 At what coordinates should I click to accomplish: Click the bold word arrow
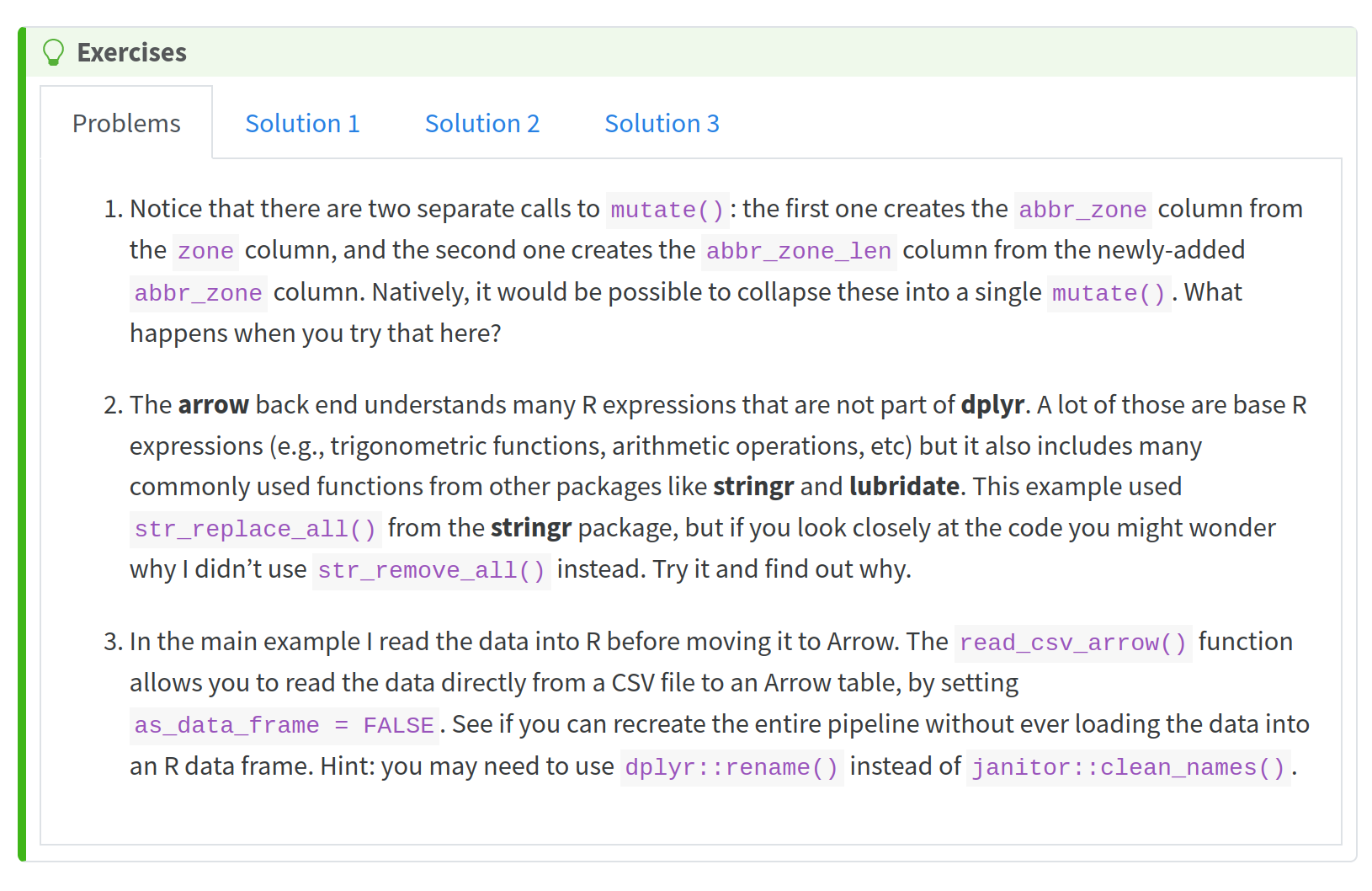(213, 405)
